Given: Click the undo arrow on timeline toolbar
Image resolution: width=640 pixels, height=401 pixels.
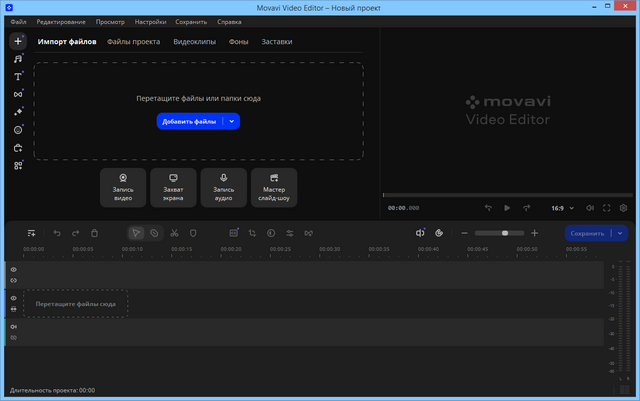Looking at the screenshot, I should pyautogui.click(x=57, y=233).
